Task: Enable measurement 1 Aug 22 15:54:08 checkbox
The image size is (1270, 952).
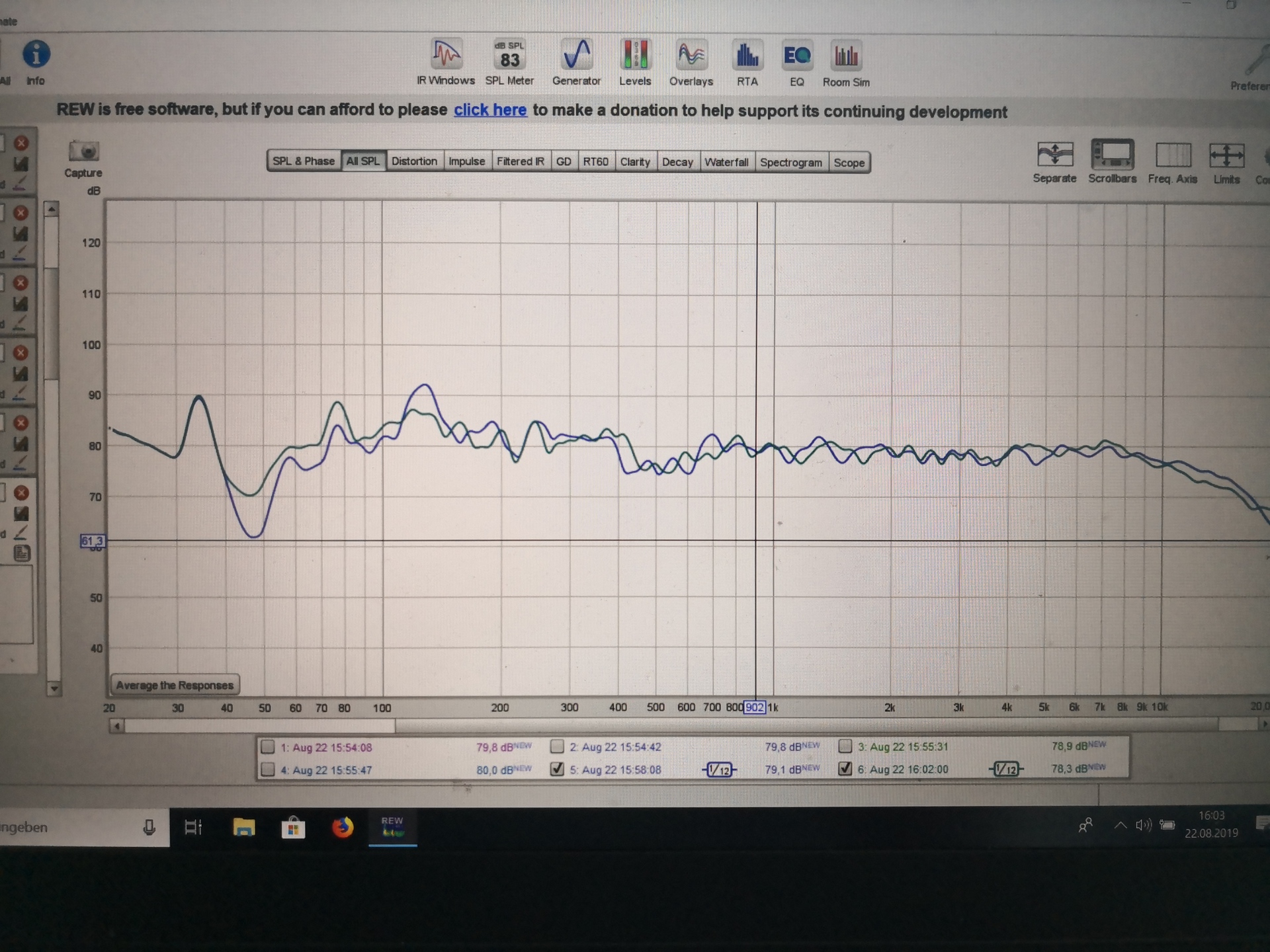Action: [268, 747]
